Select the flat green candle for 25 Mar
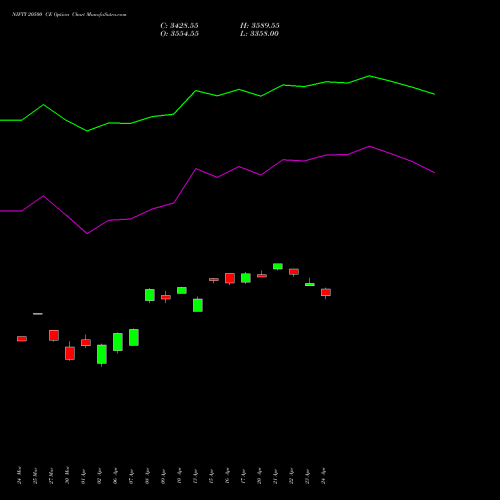Viewport: 500px width, 500px height. (38, 314)
